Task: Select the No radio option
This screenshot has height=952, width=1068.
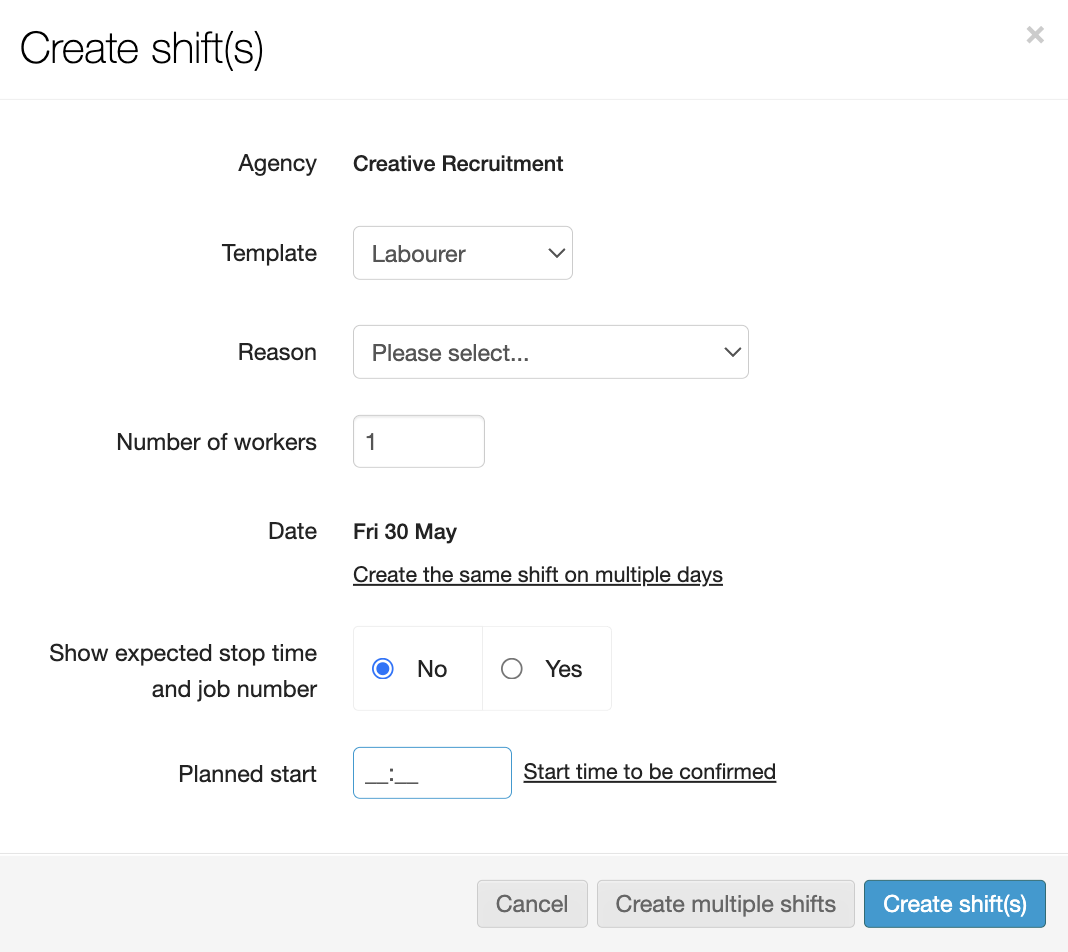Action: [x=383, y=669]
